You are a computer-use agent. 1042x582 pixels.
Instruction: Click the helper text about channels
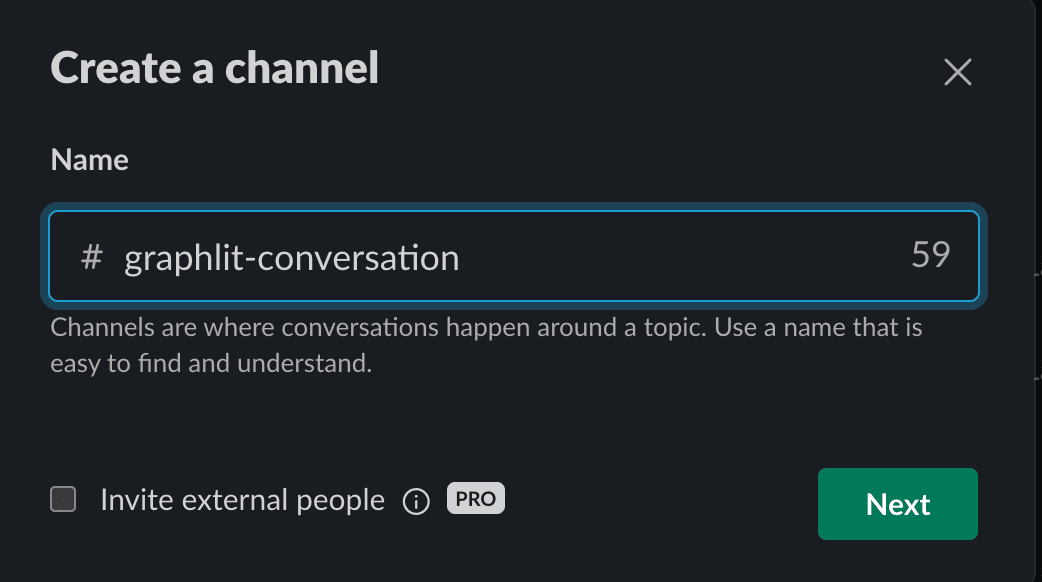486,328
